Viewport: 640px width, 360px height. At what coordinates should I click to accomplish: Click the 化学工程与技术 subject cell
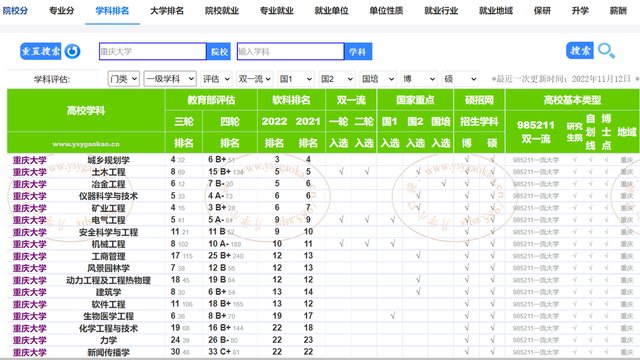point(108,328)
